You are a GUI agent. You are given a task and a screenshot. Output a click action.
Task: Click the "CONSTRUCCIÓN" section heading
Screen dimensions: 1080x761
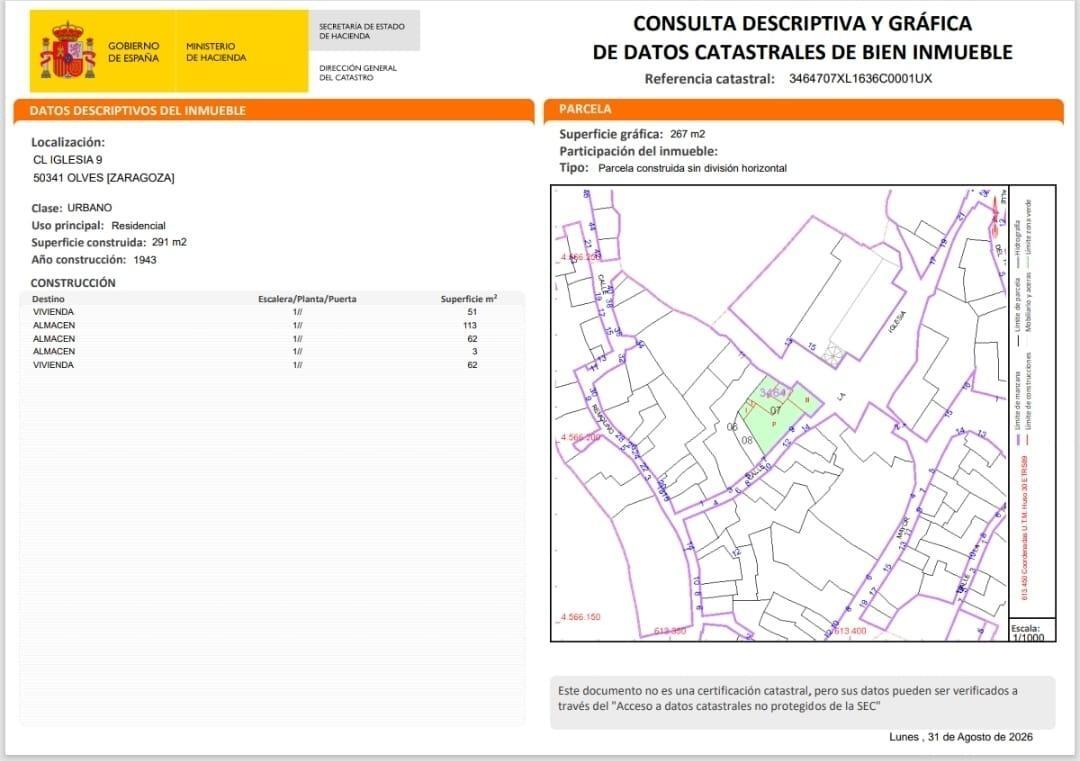tap(73, 283)
